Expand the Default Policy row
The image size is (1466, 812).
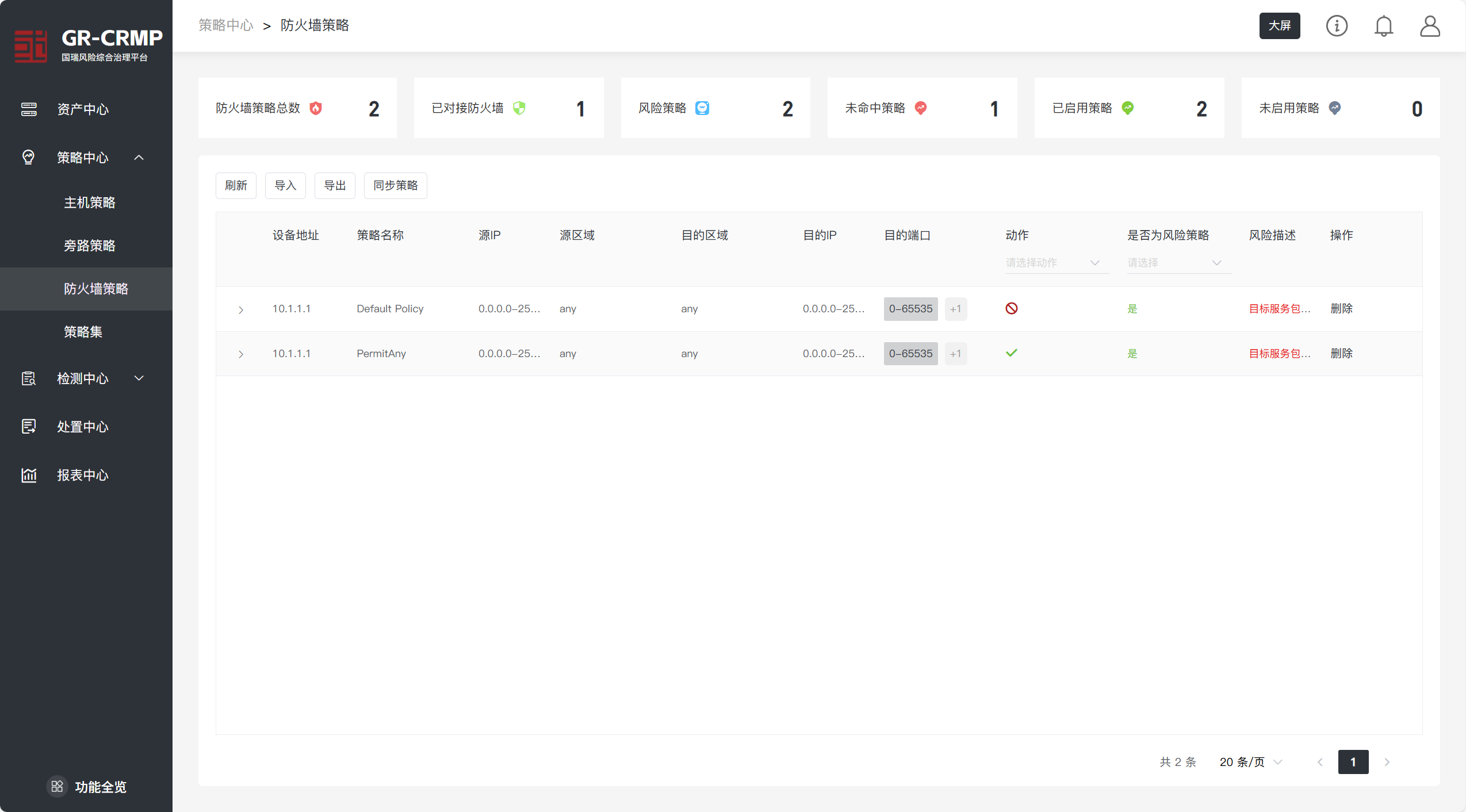tap(241, 310)
